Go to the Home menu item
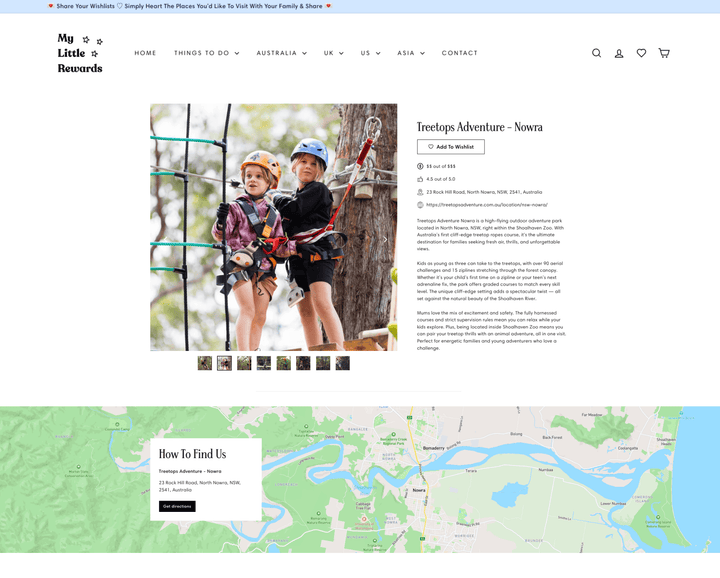 [x=145, y=53]
